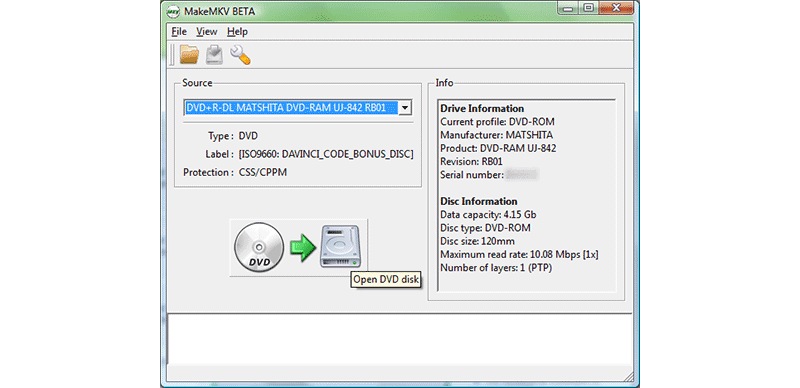The height and width of the screenshot is (388, 800).
Task: Click the MakeMKV title bar app icon
Action: 173,11
